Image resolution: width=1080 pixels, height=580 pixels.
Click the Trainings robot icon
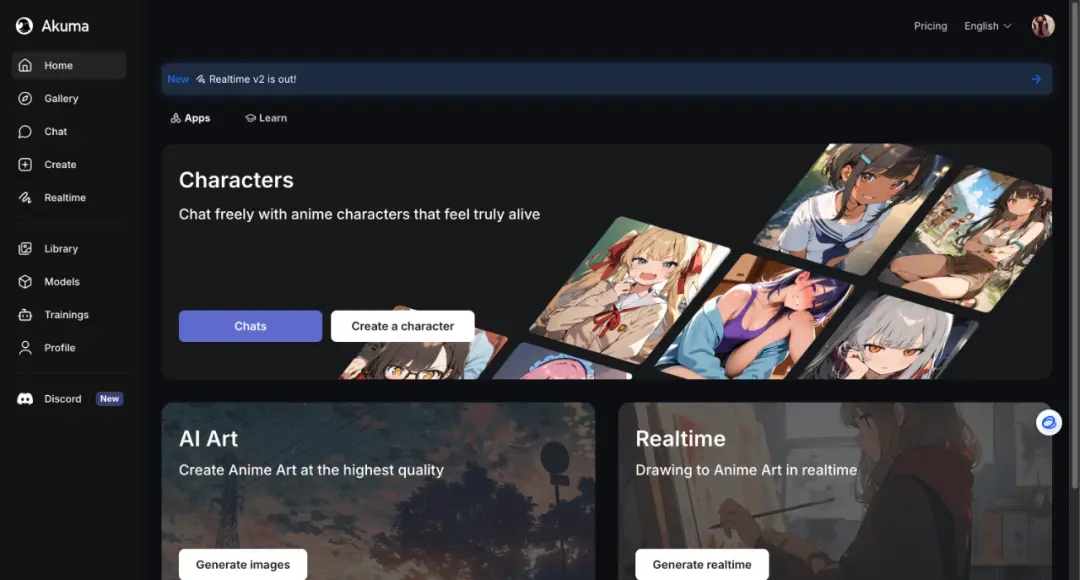pos(25,315)
